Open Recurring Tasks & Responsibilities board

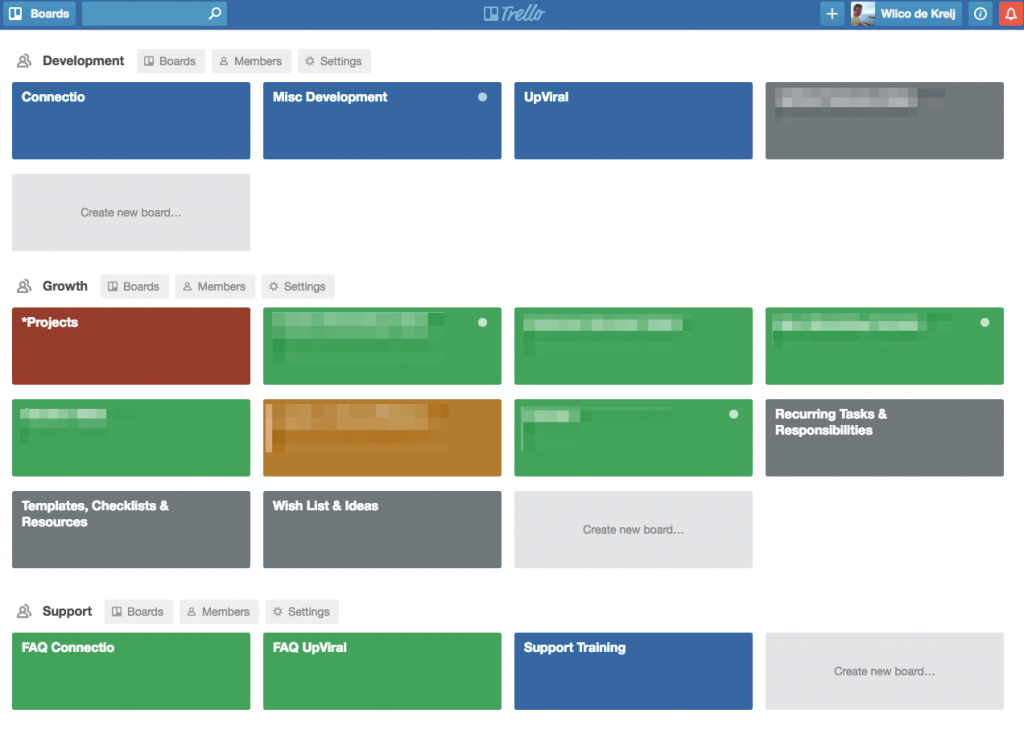tap(884, 437)
